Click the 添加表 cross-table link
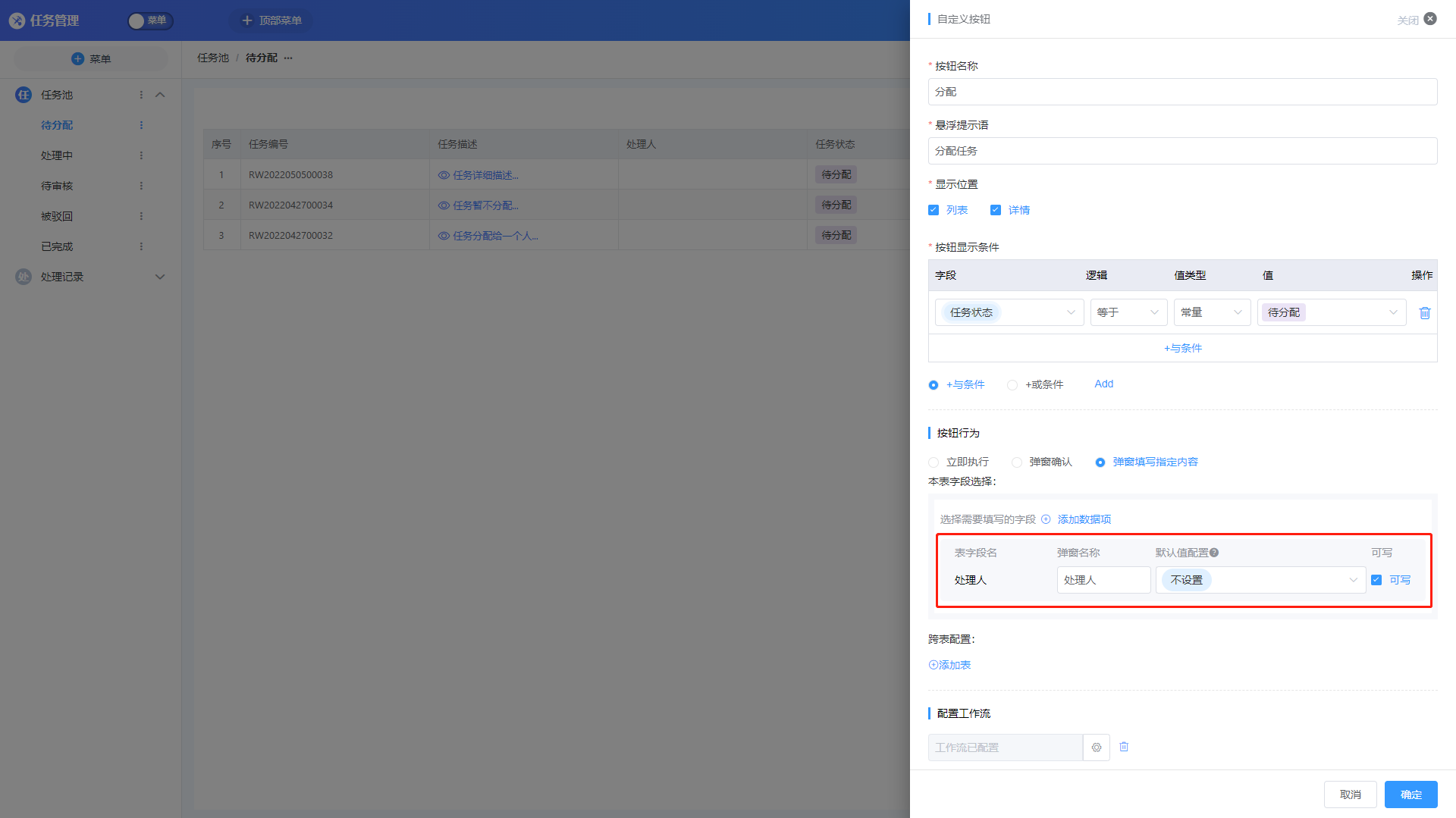1456x818 pixels. coord(949,665)
